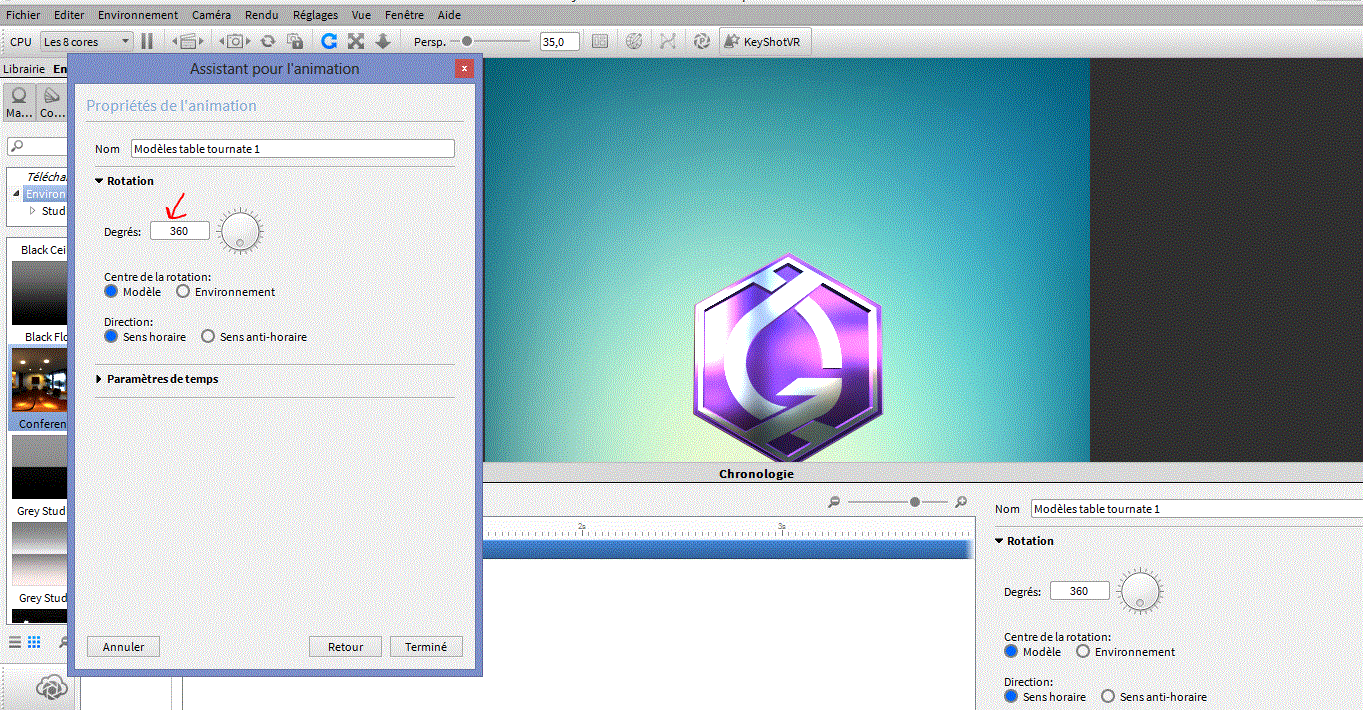The image size is (1363, 710).
Task: Click the swirl icon before KeyShotVR
Action: point(702,41)
